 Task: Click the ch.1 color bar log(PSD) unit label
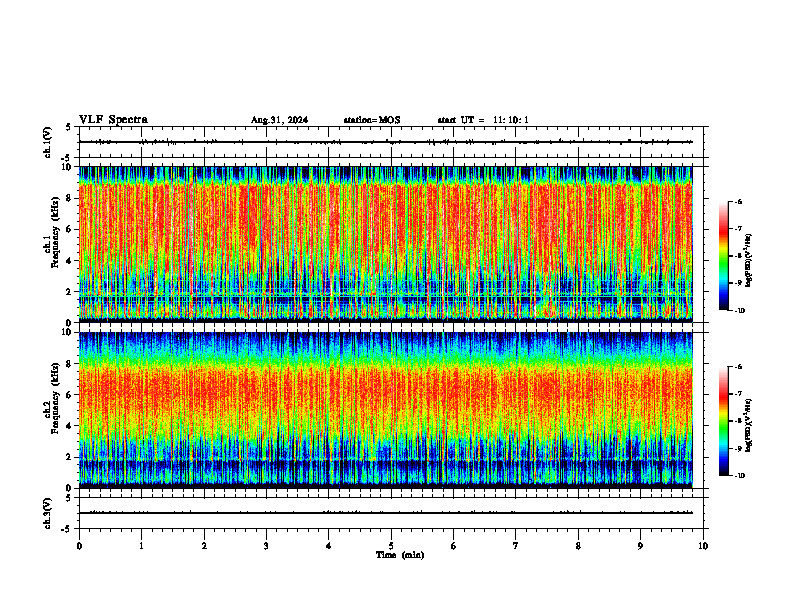[749, 260]
